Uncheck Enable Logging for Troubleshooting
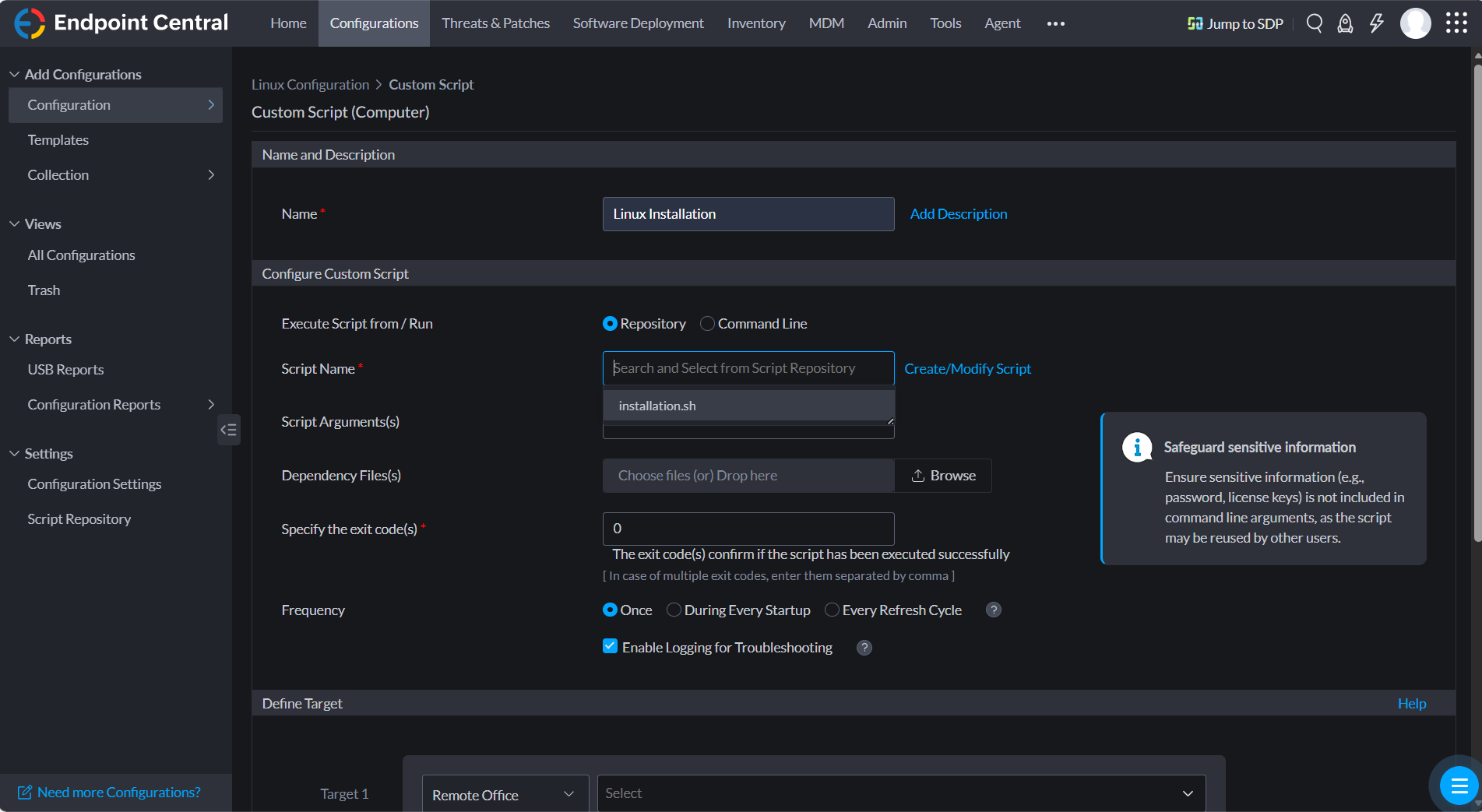1482x812 pixels. click(x=611, y=647)
